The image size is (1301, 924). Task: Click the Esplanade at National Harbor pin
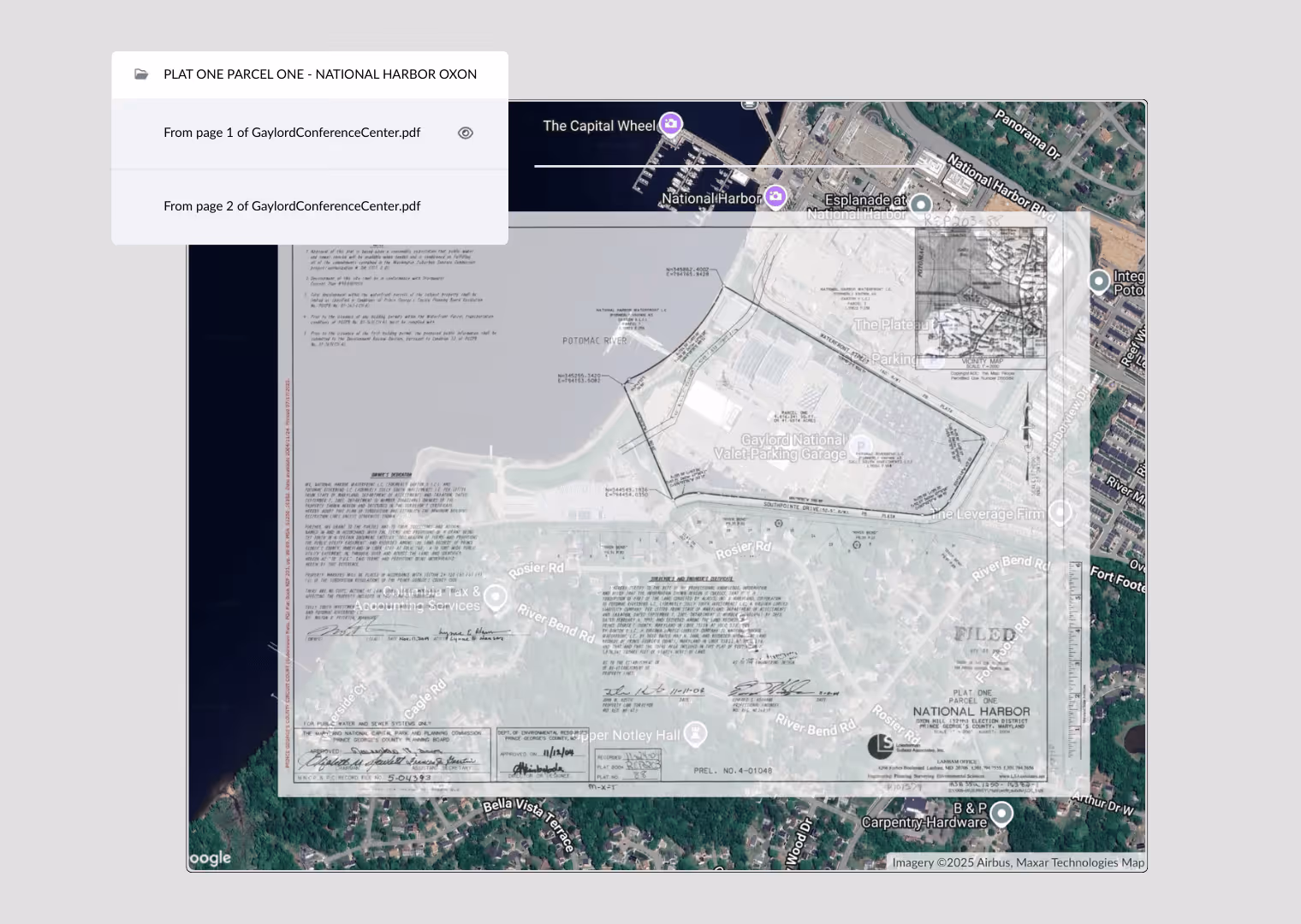[921, 204]
